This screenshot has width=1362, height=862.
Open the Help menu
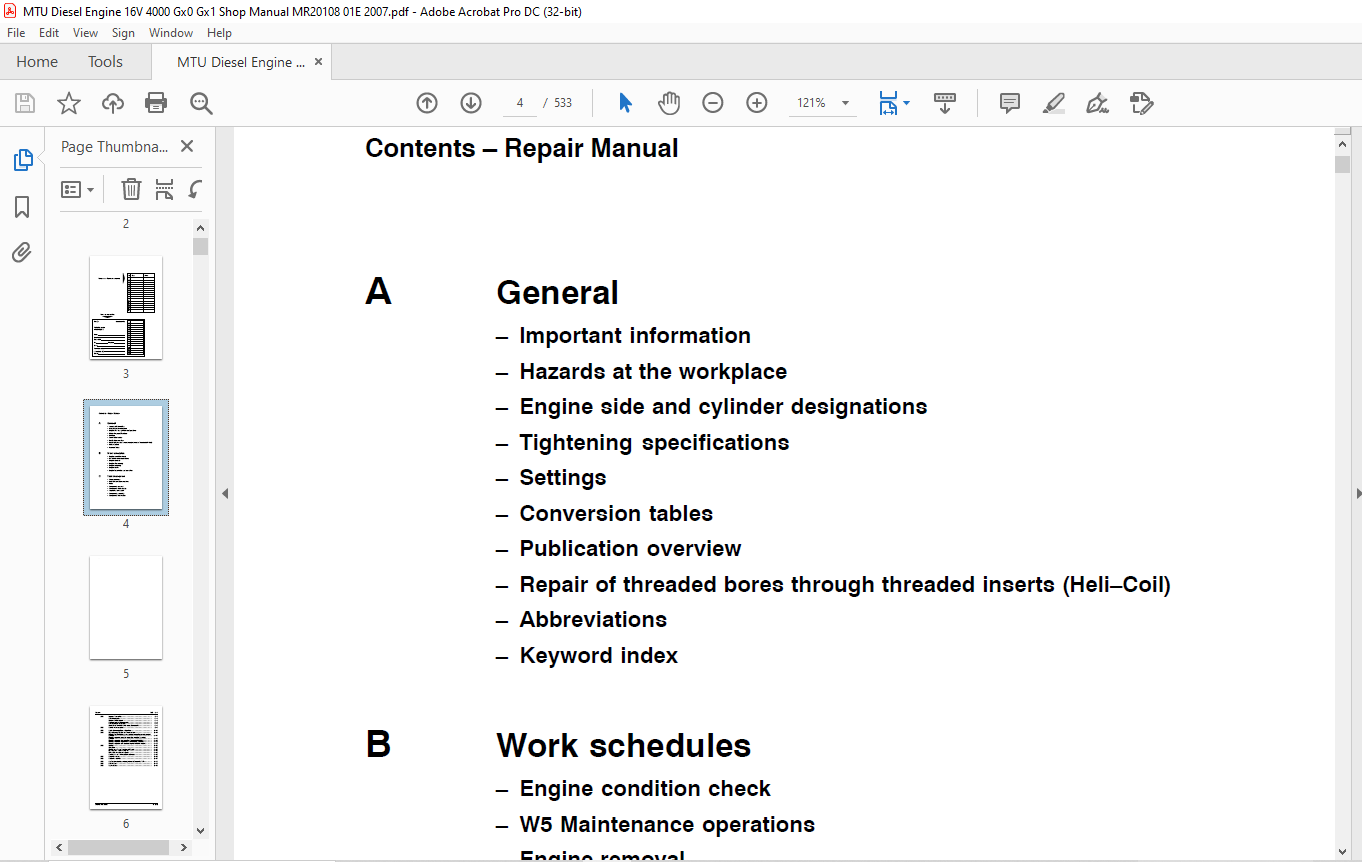point(219,33)
